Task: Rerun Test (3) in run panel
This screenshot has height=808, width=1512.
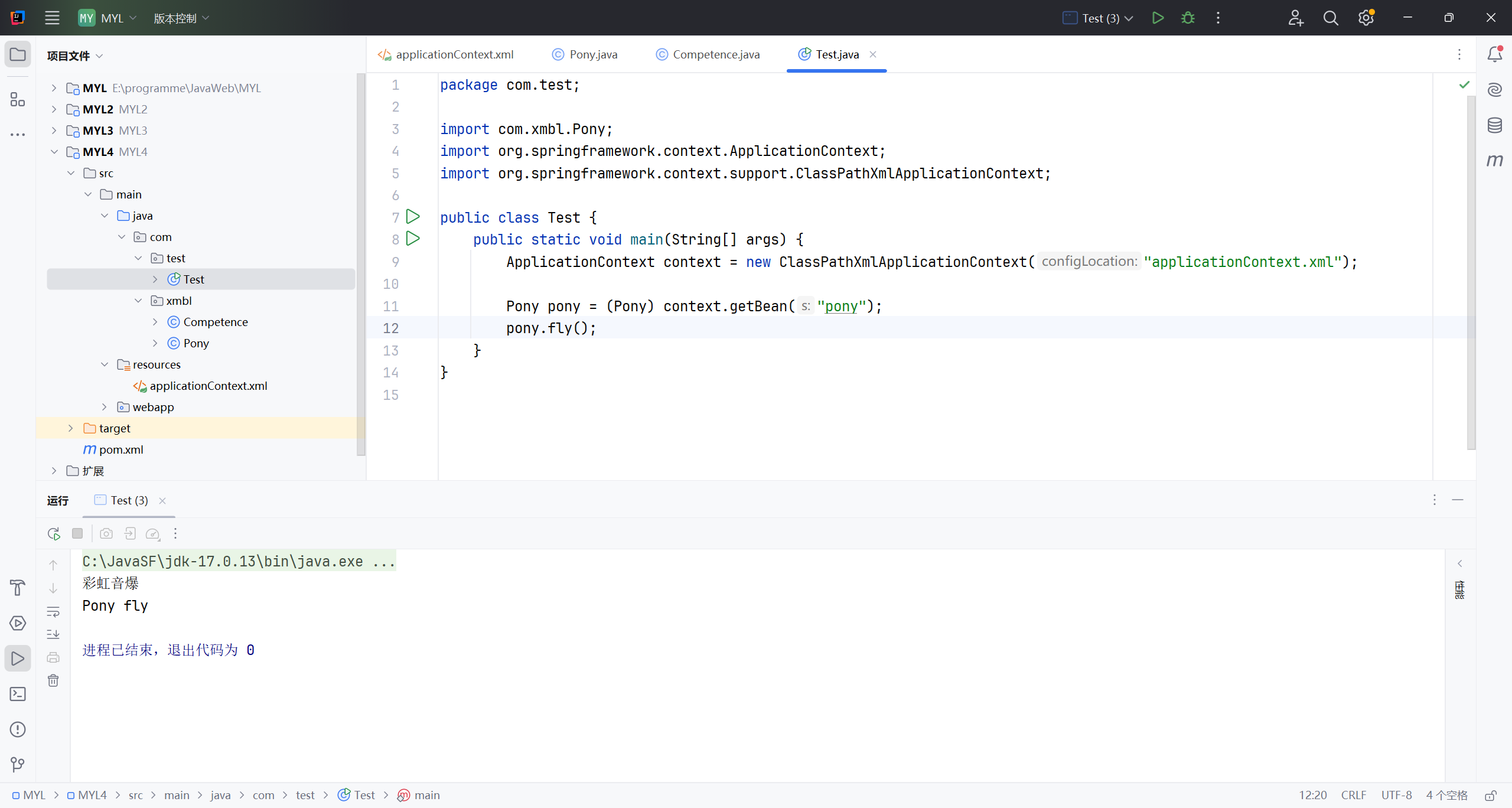Action: (54, 534)
